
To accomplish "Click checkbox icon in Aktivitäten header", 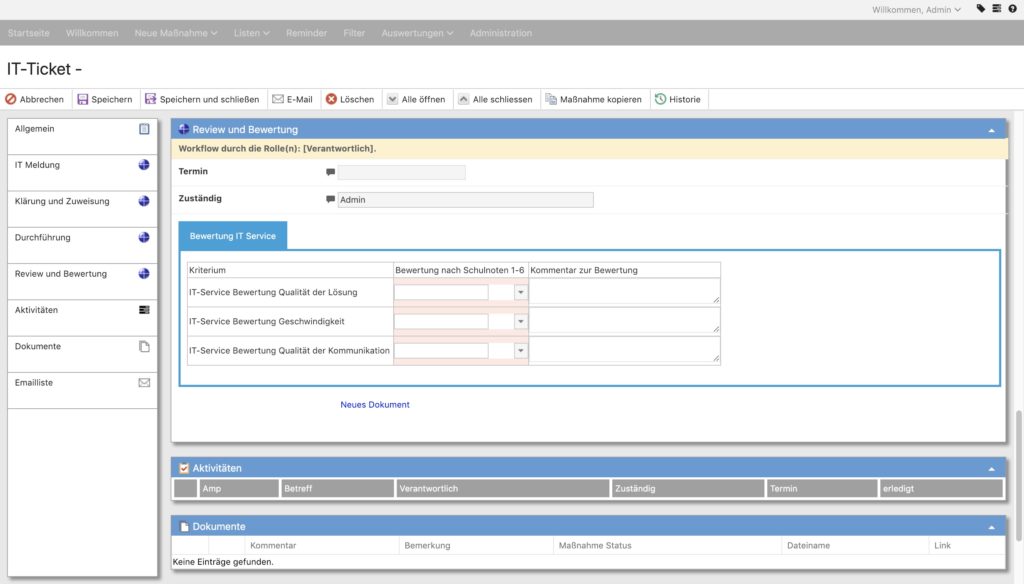I will [x=184, y=468].
